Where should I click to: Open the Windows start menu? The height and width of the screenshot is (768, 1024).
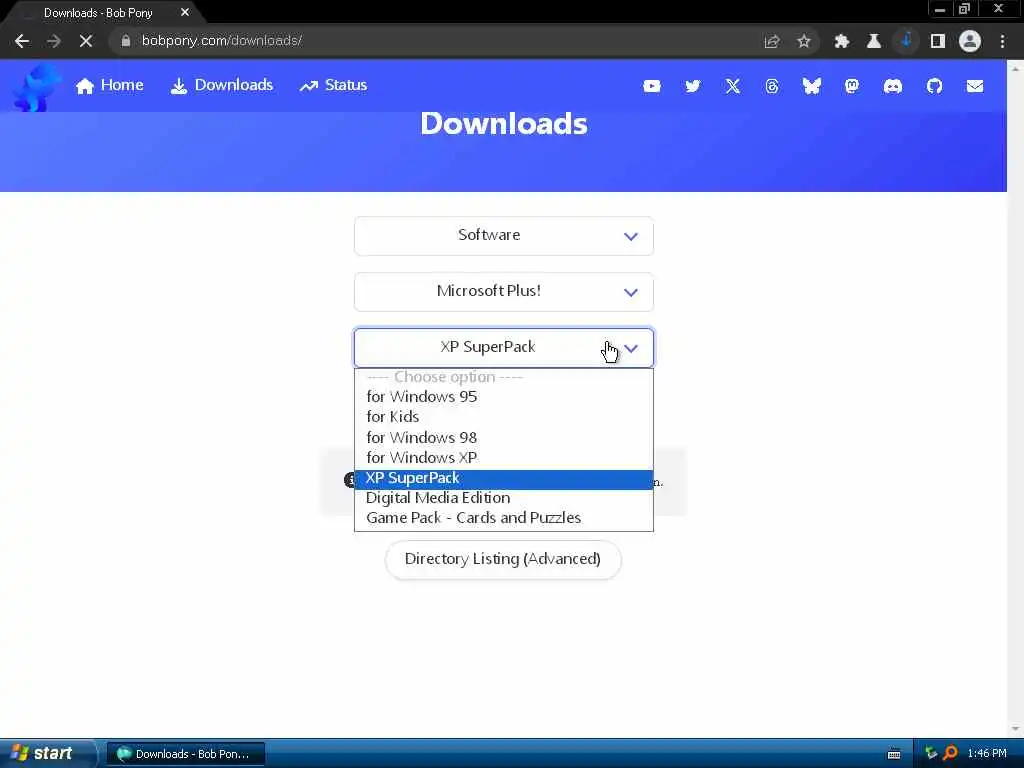pyautogui.click(x=46, y=754)
